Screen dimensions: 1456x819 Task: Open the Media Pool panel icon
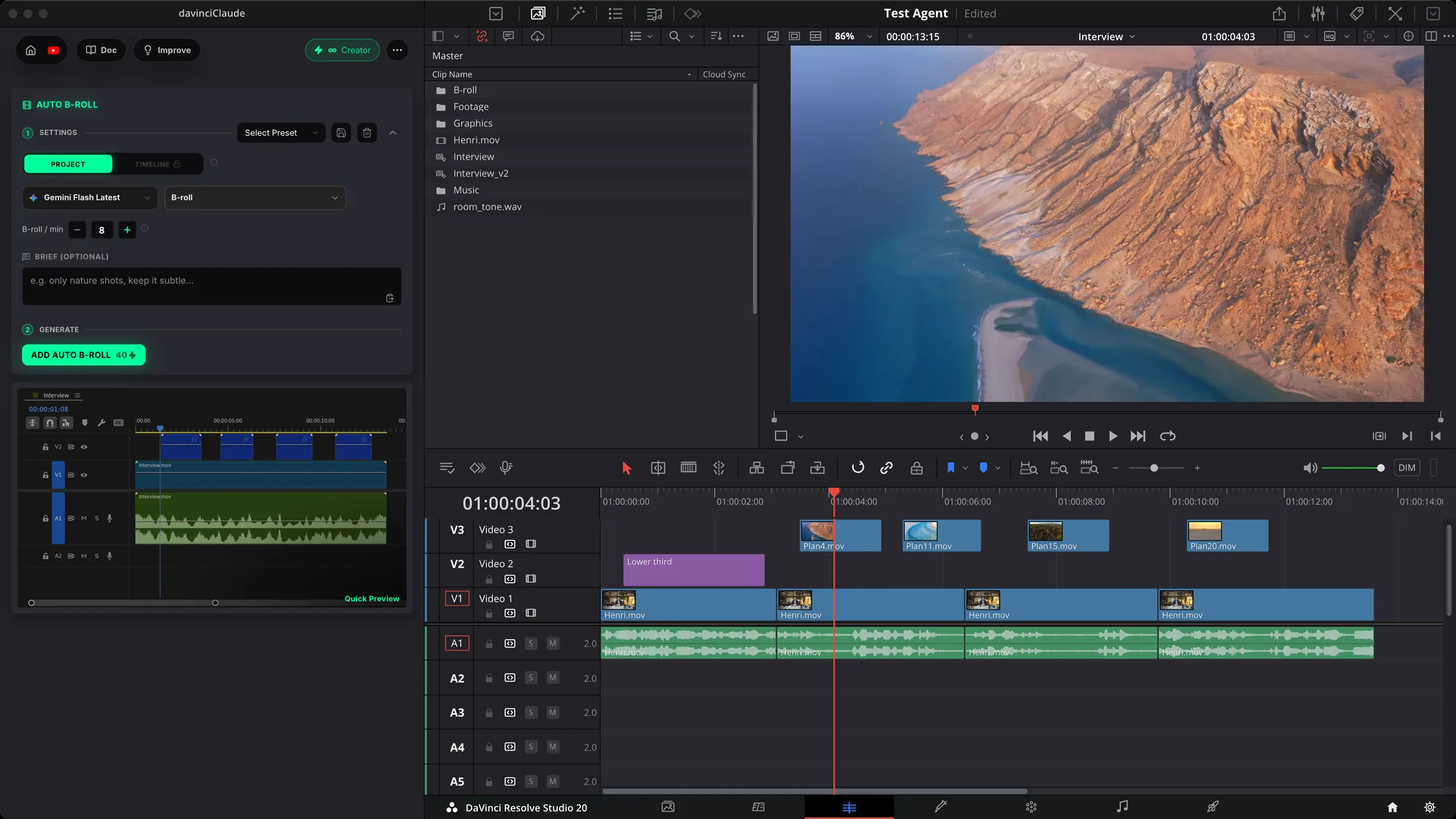[537, 14]
